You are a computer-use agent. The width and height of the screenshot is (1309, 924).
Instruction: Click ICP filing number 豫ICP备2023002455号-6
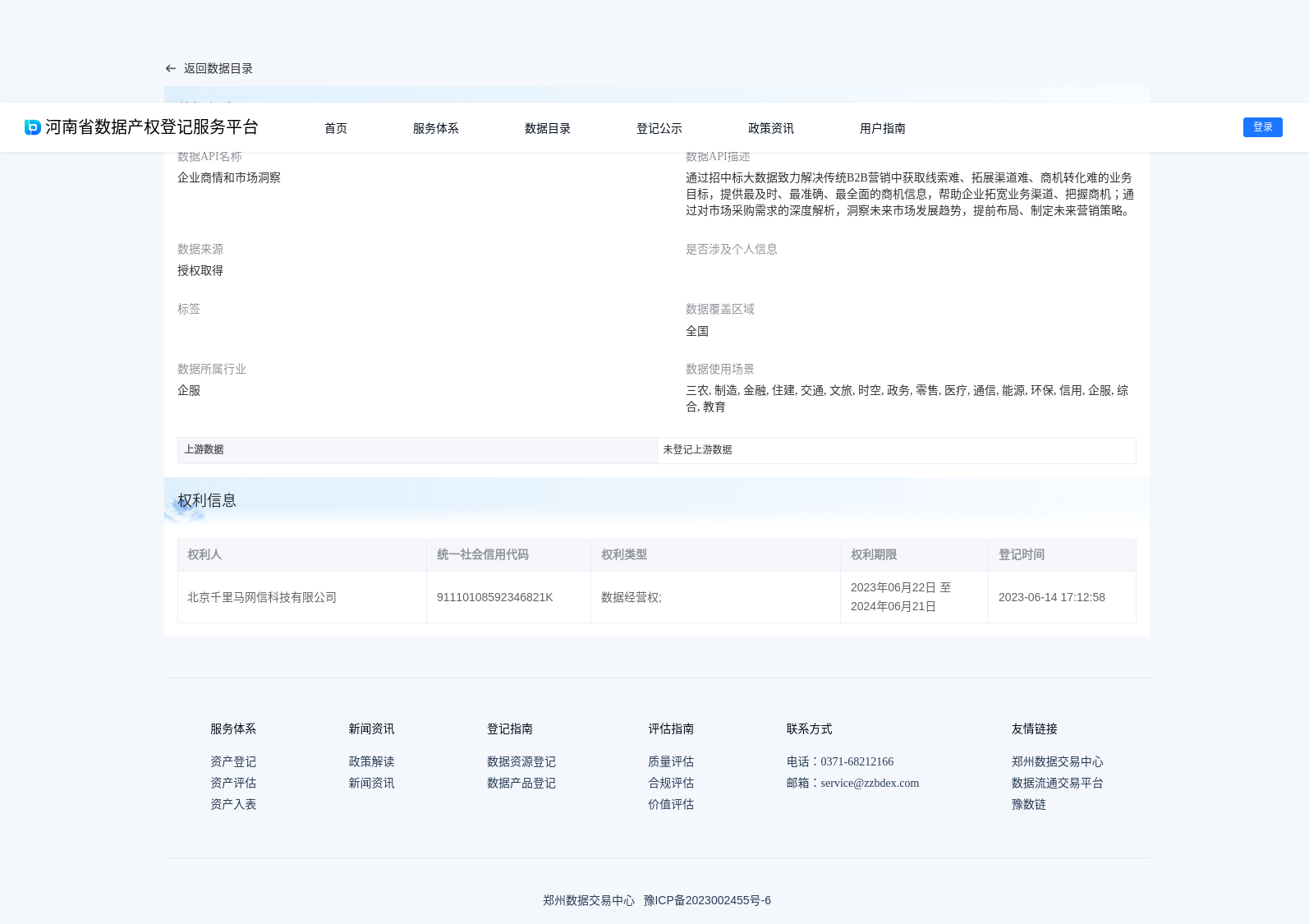pyautogui.click(x=707, y=901)
